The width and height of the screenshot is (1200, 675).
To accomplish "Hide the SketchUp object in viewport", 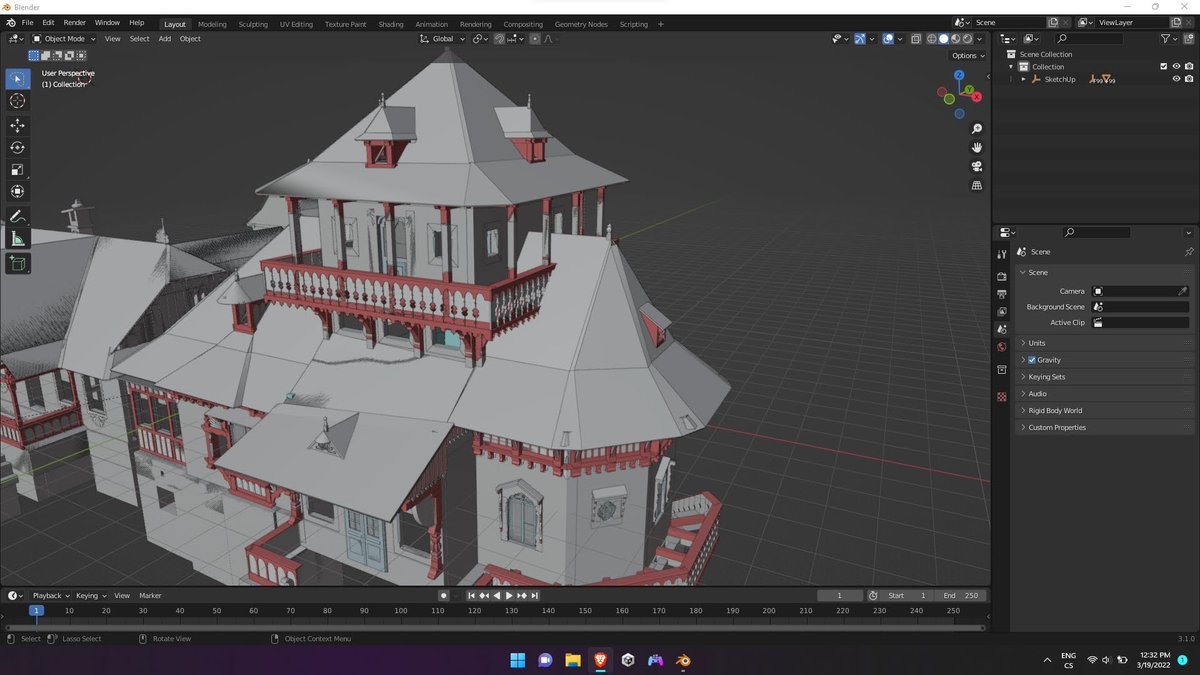I will (x=1176, y=79).
